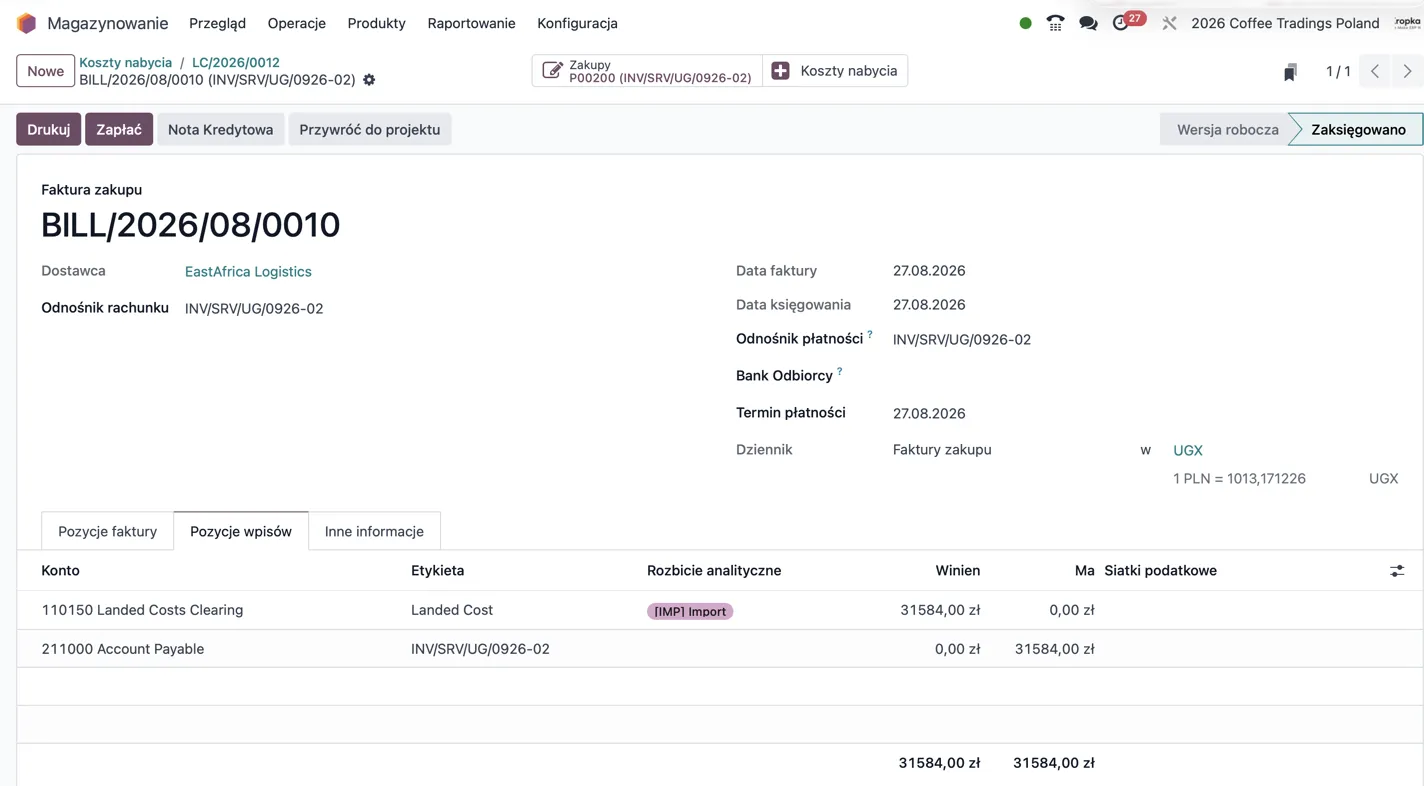Go to previous record arrow

[1375, 71]
